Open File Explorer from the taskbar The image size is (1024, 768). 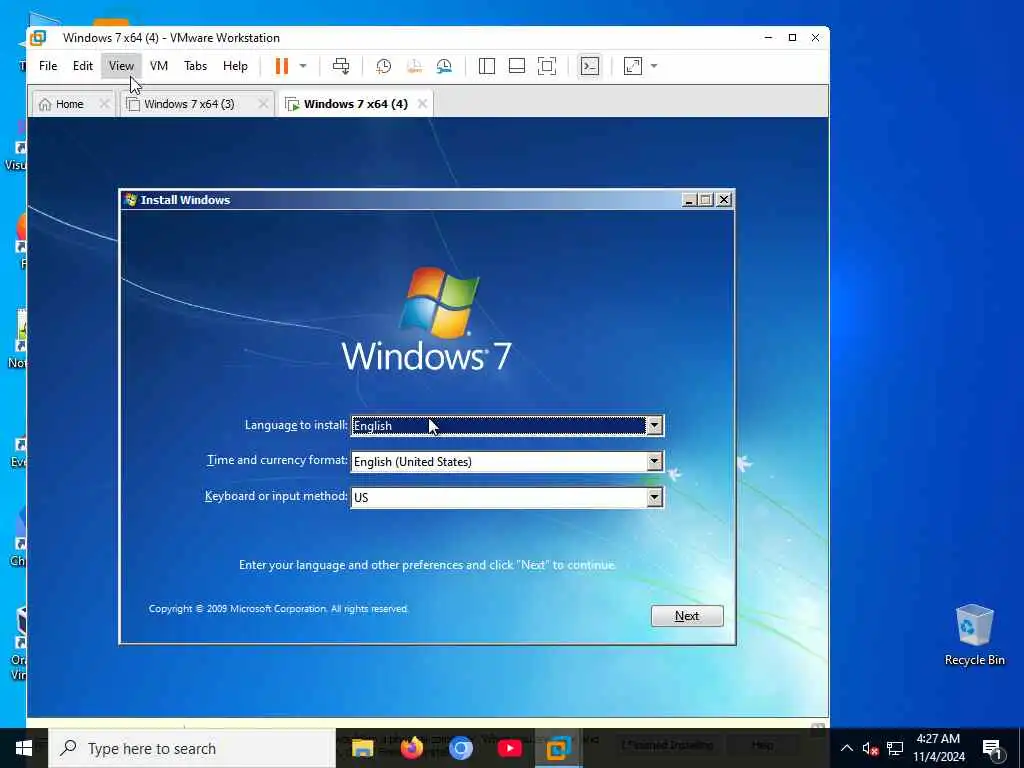362,748
